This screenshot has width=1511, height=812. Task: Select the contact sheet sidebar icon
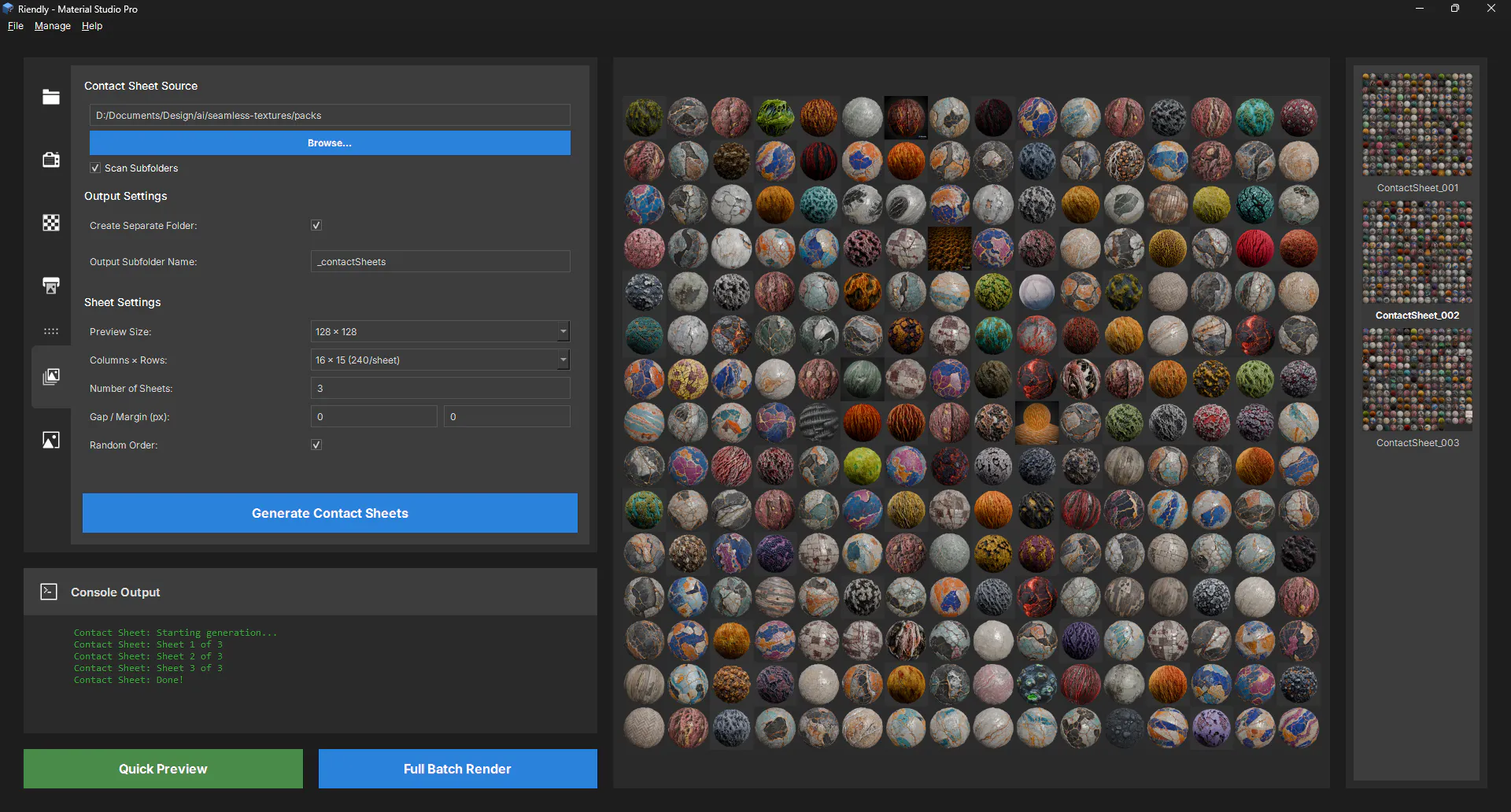click(51, 377)
